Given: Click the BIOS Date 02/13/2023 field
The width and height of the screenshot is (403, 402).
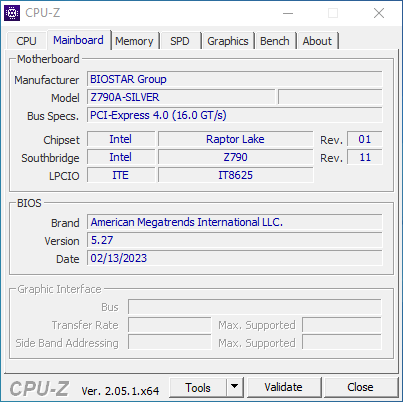Looking at the screenshot, I should [x=235, y=258].
